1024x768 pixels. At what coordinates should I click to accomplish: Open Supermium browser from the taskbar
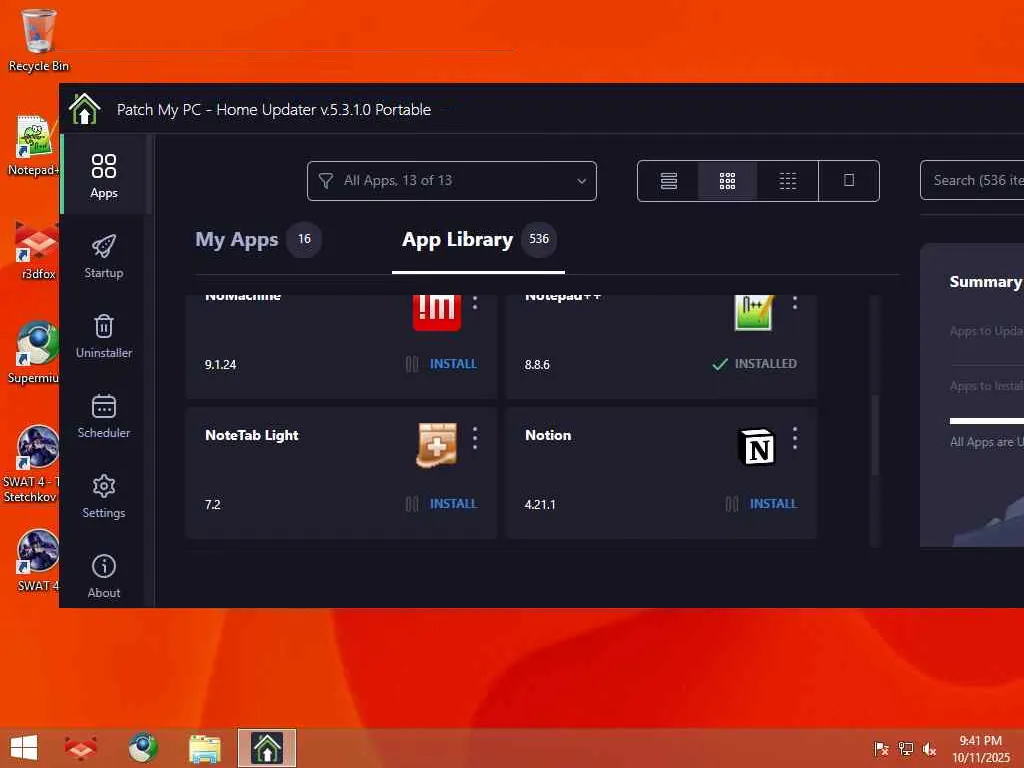[143, 748]
